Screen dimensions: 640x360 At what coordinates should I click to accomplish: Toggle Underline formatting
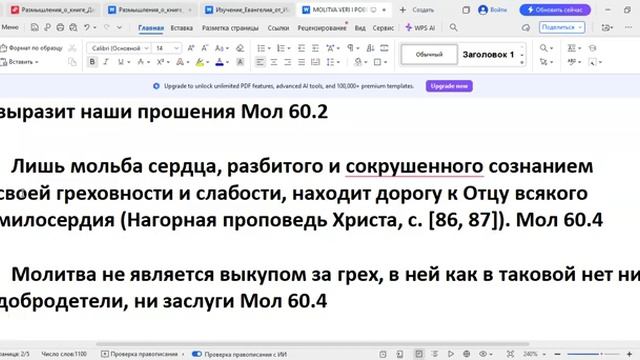[x=120, y=62]
